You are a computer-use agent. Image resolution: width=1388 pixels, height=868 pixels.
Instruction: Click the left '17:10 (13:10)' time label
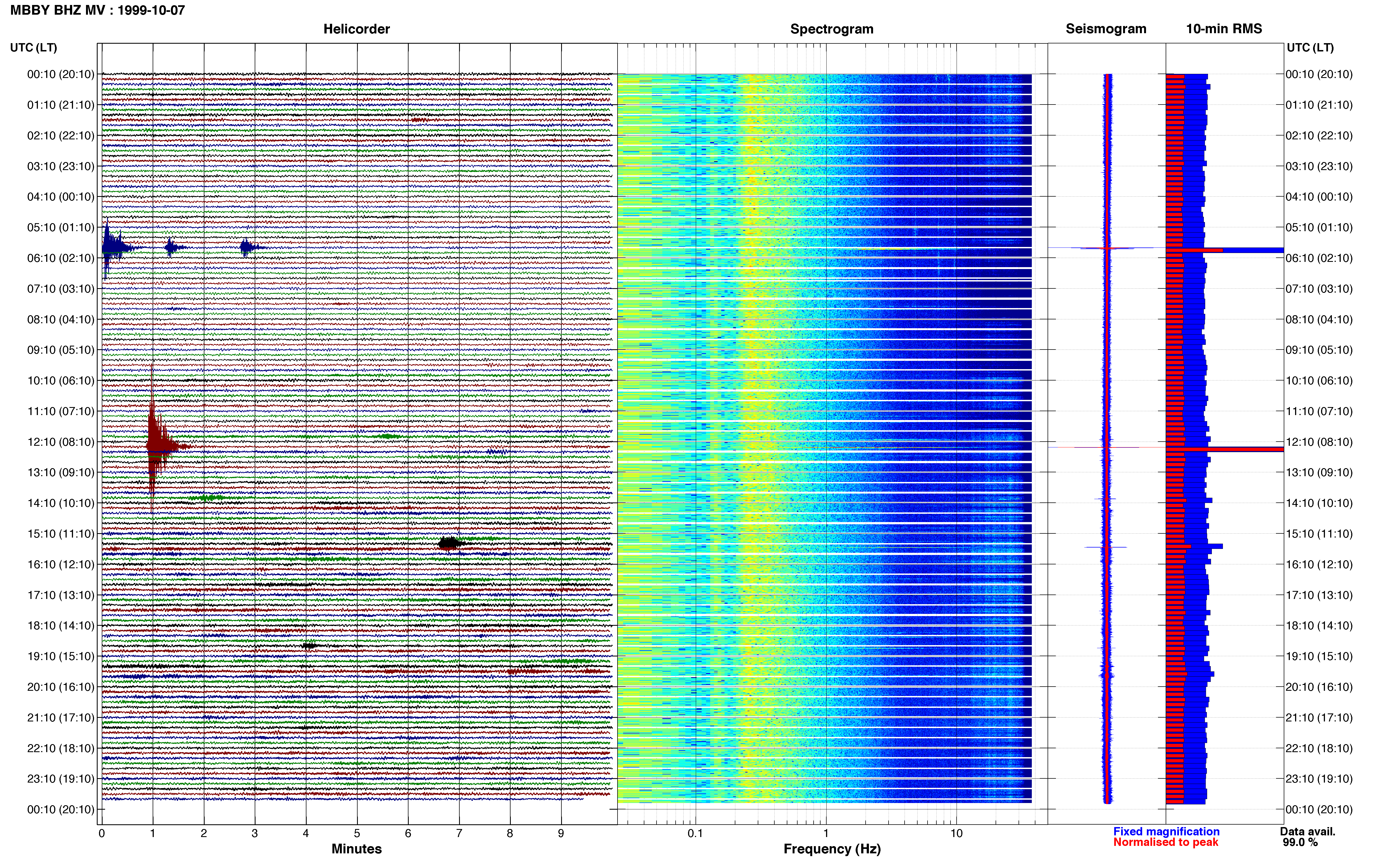tap(61, 595)
